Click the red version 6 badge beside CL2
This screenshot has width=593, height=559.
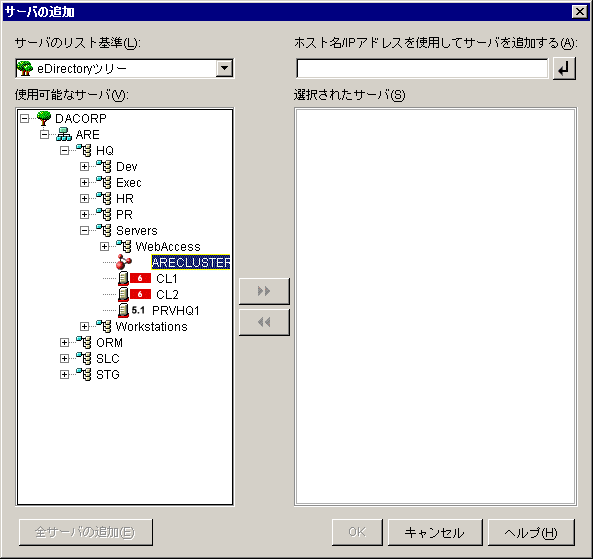pyautogui.click(x=140, y=294)
